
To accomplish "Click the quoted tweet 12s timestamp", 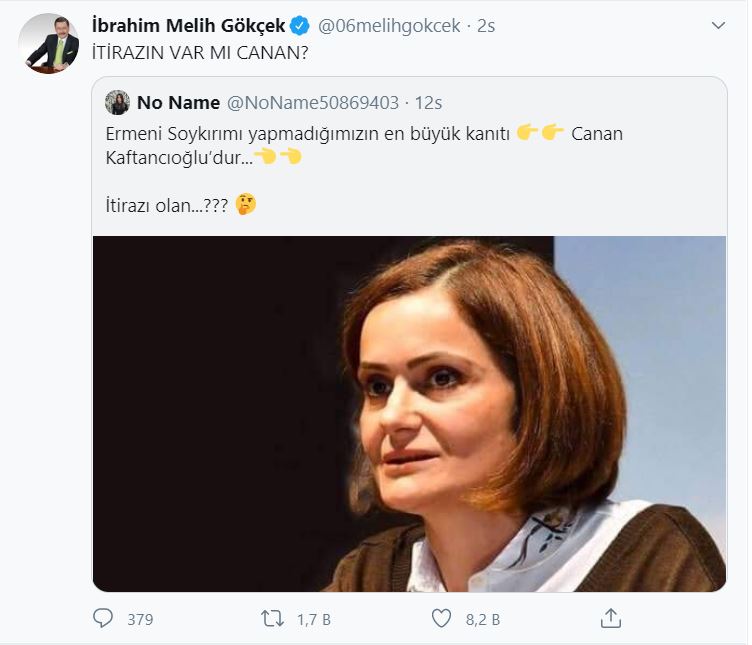I will pyautogui.click(x=428, y=103).
